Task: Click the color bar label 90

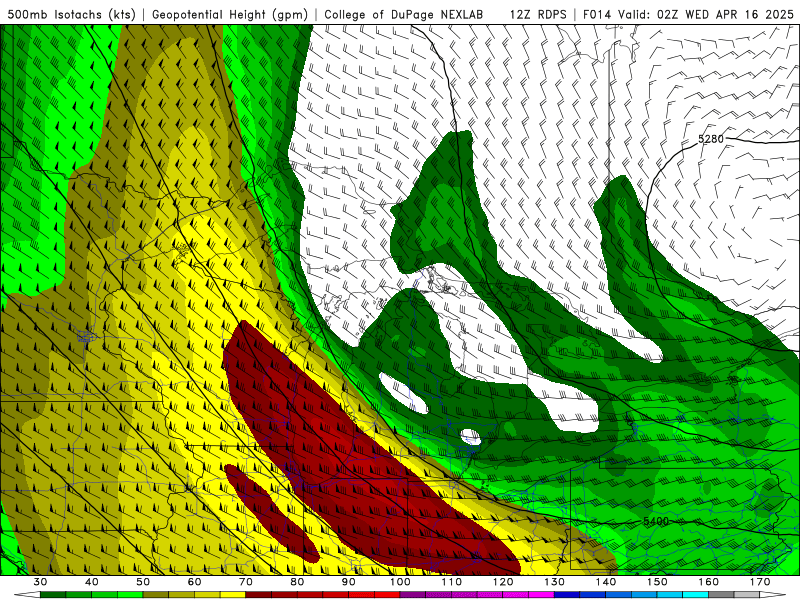Action: (x=349, y=582)
